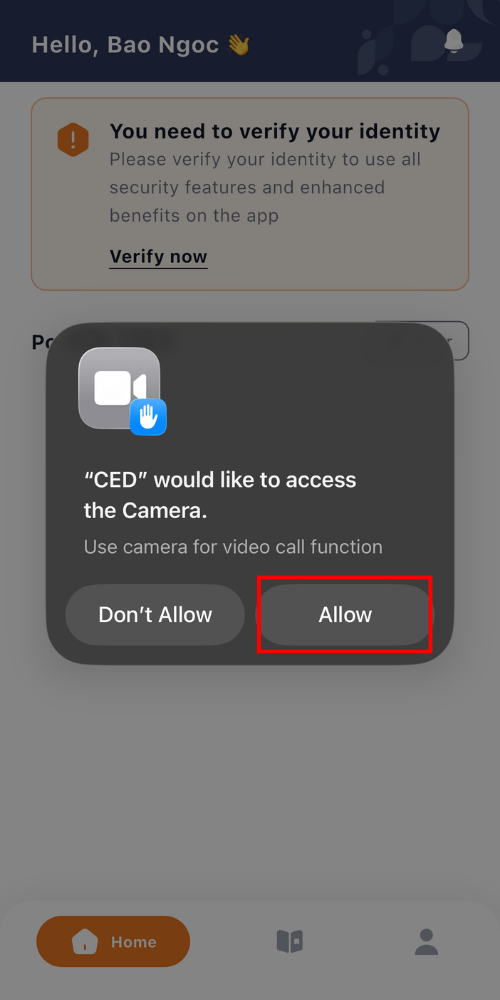The image size is (500, 1000).
Task: Tap the waving hand emoji
Action: pos(239,45)
